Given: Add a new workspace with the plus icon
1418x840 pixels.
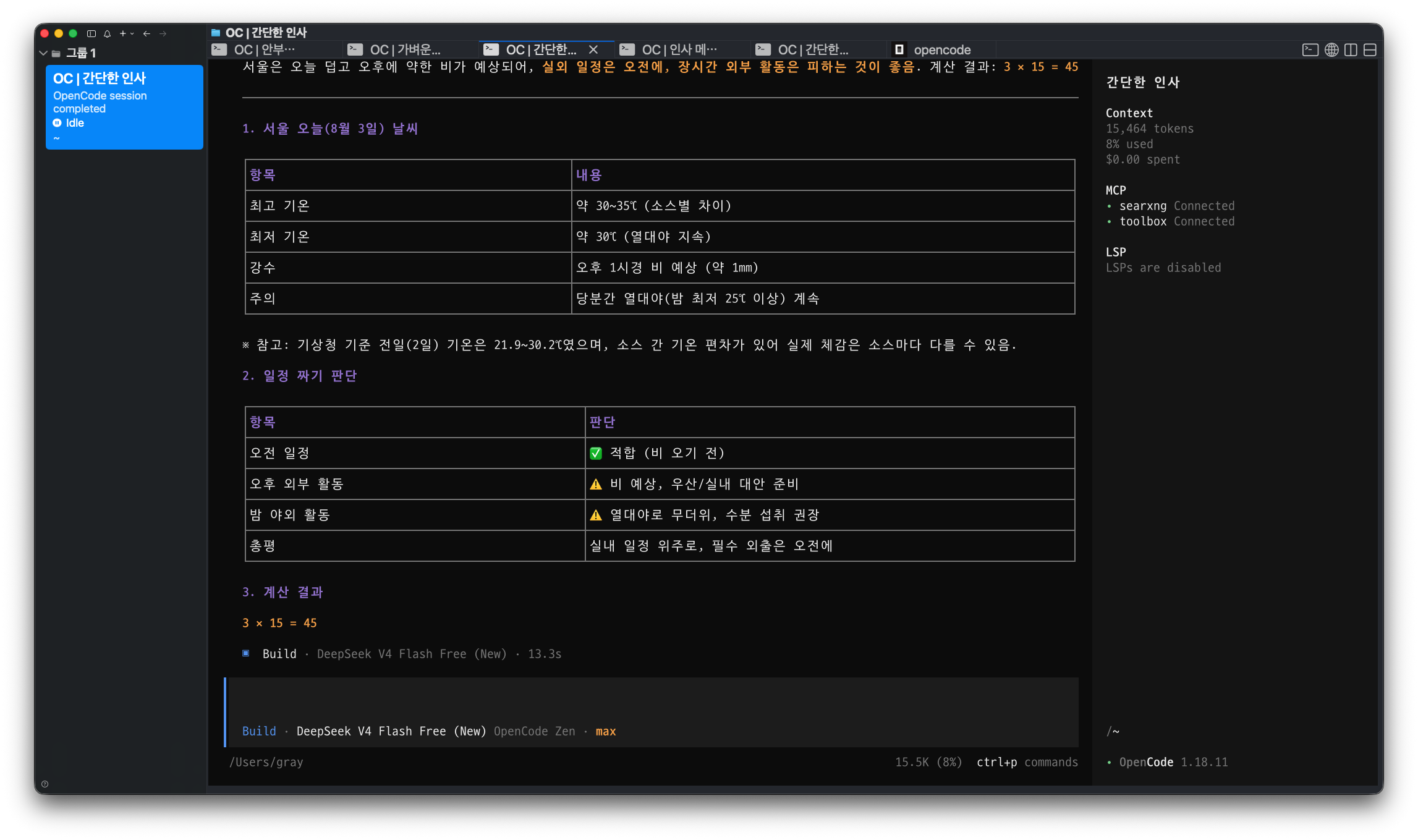Looking at the screenshot, I should (x=122, y=33).
